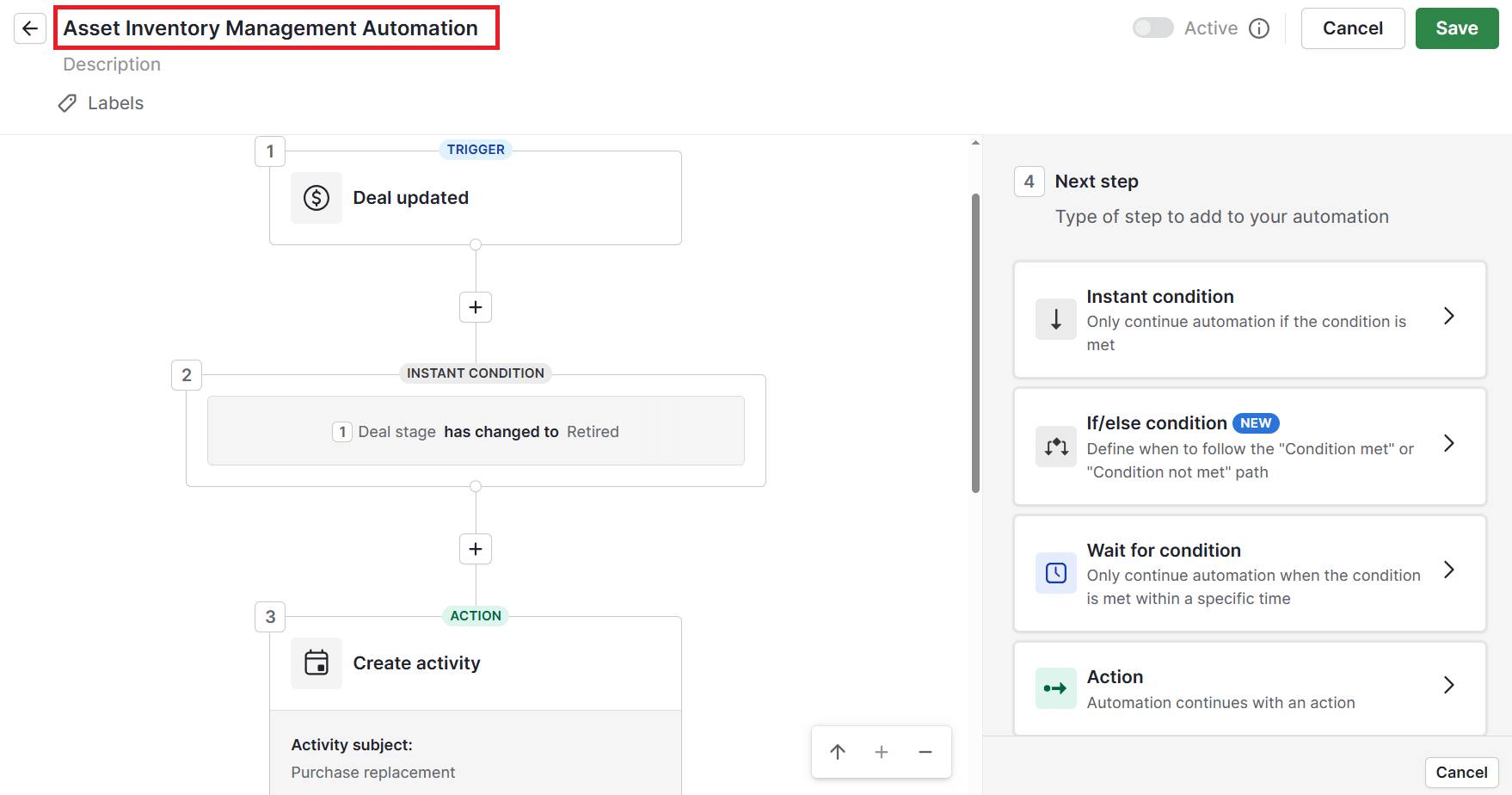Add a step after the Deal updated trigger
The height and width of the screenshot is (795, 1512).
(x=475, y=307)
